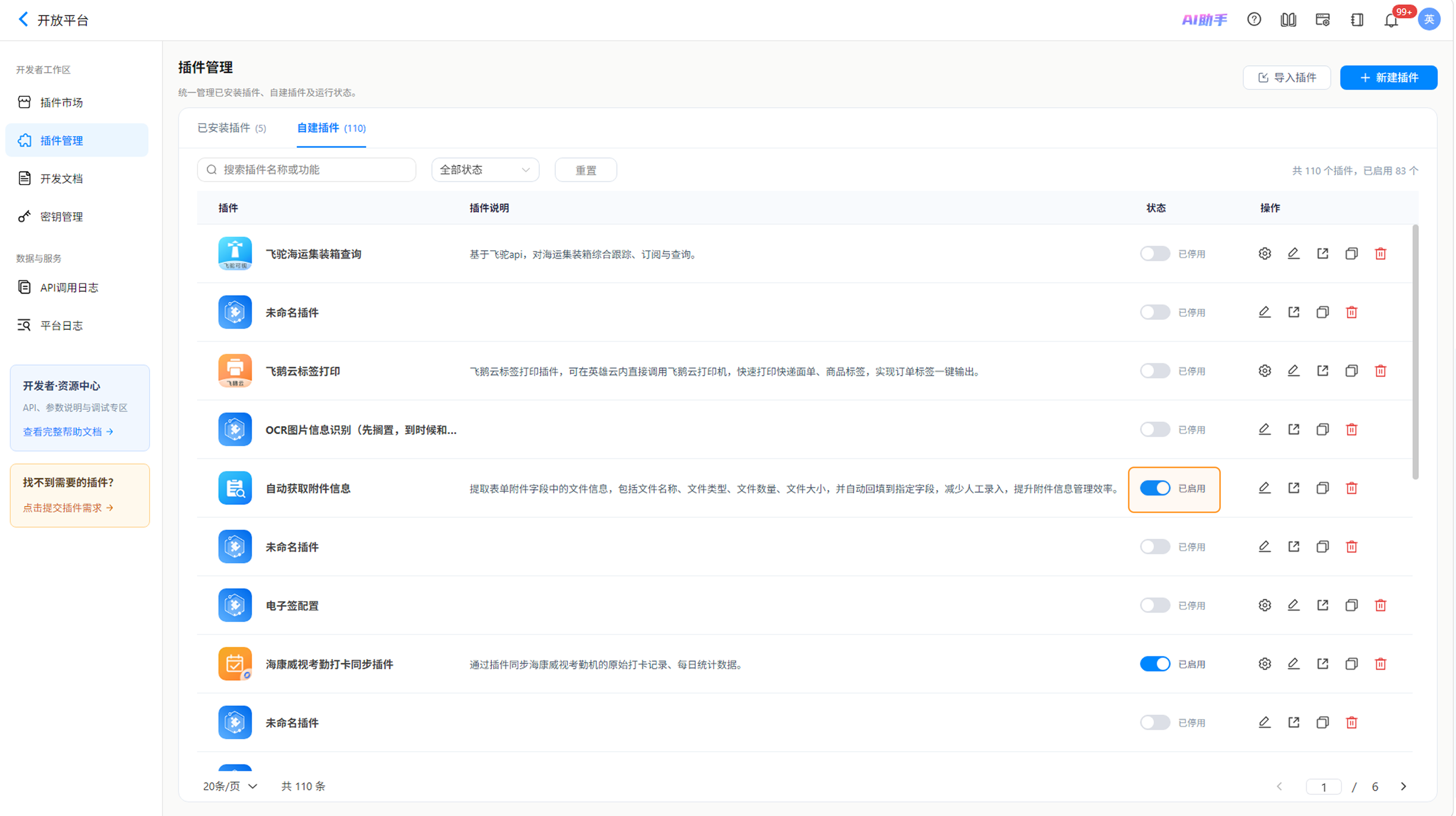
Task: Enable the 飞驼海运集装箱查询 plugin toggle
Action: click(x=1155, y=254)
